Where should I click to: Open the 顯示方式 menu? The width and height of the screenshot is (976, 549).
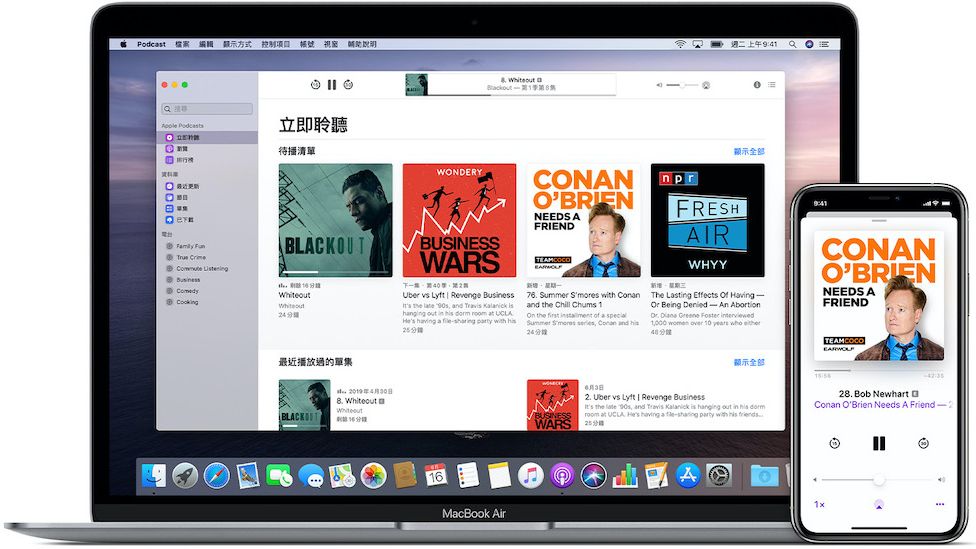click(x=237, y=44)
